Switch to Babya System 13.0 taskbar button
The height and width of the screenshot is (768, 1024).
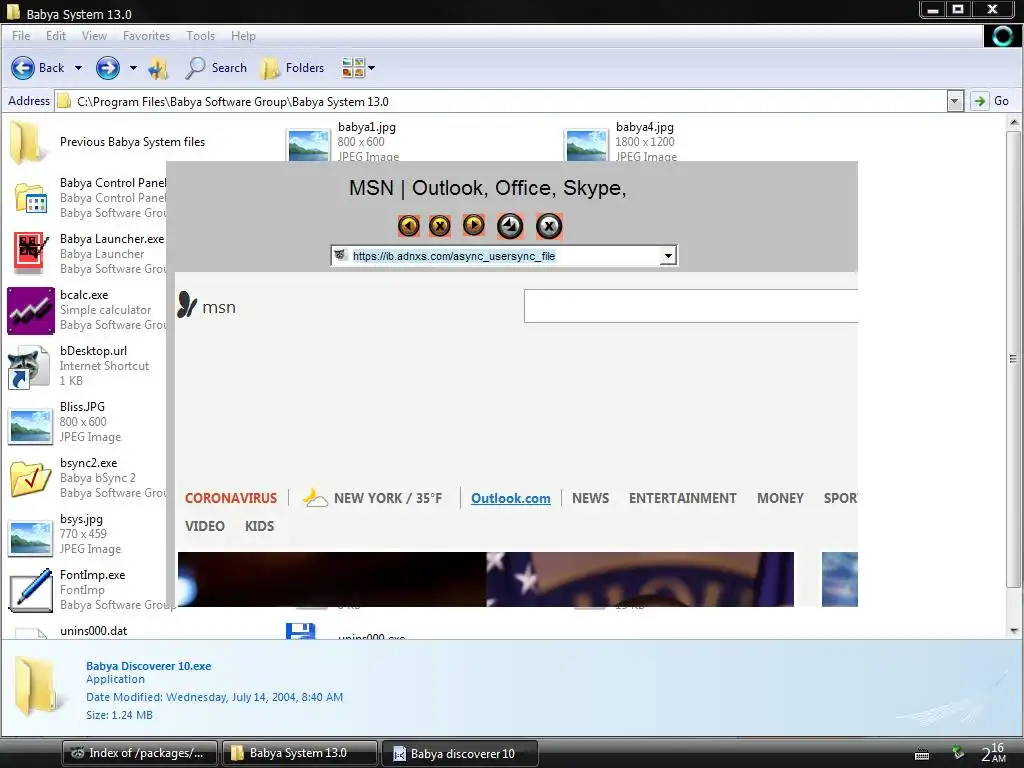tap(300, 753)
